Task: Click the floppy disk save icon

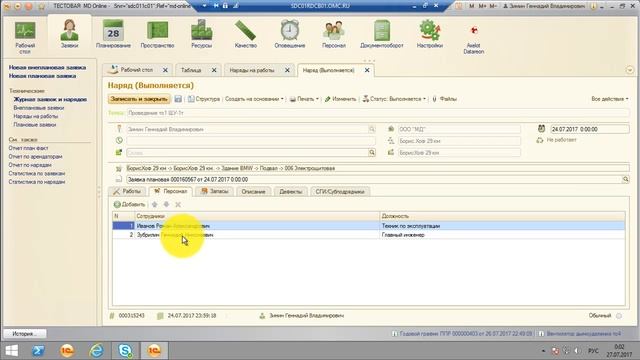Action: click(178, 99)
